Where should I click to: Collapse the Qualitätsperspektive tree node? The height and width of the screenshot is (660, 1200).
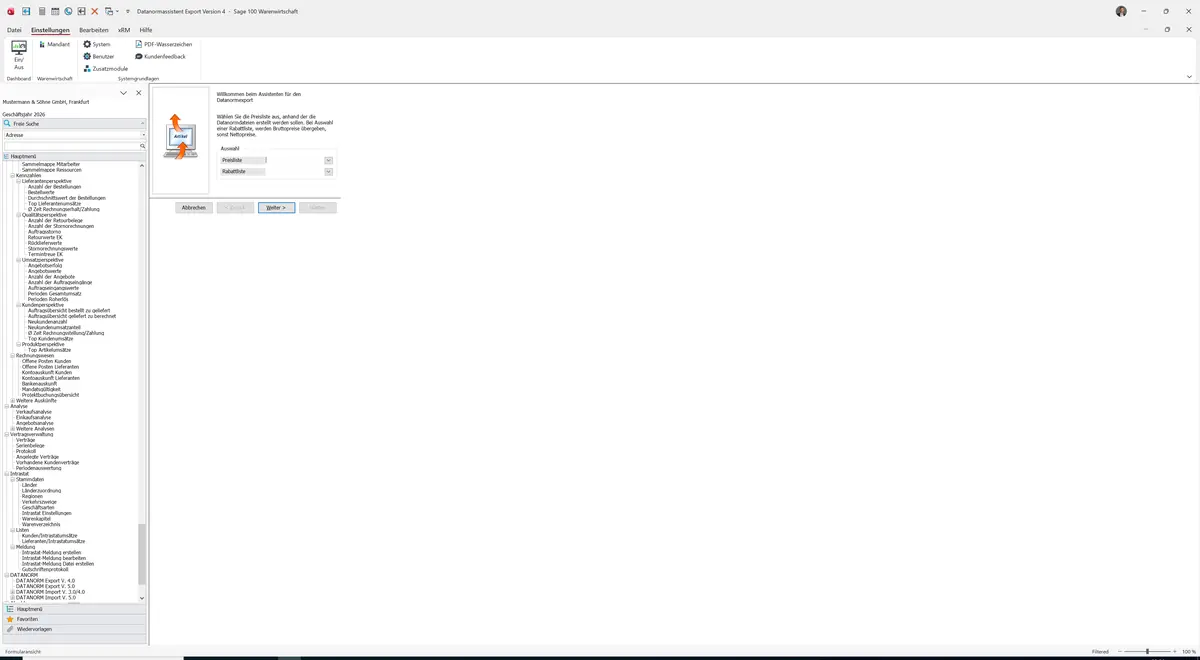19,215
